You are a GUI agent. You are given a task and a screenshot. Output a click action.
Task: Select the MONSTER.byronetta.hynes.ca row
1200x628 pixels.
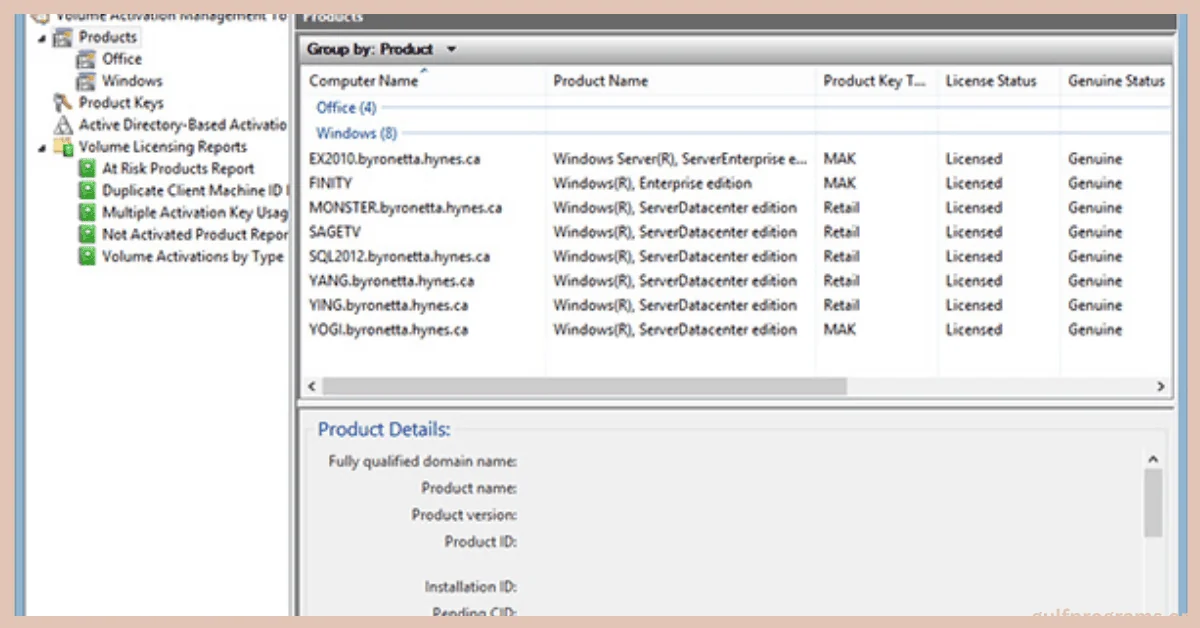click(736, 208)
